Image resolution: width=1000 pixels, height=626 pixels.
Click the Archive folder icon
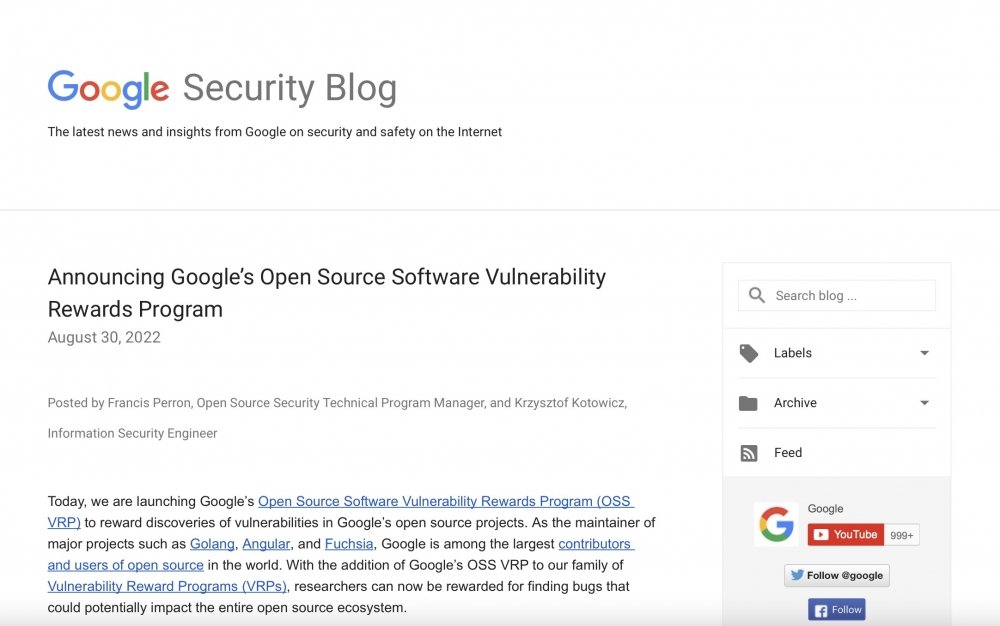tap(748, 403)
